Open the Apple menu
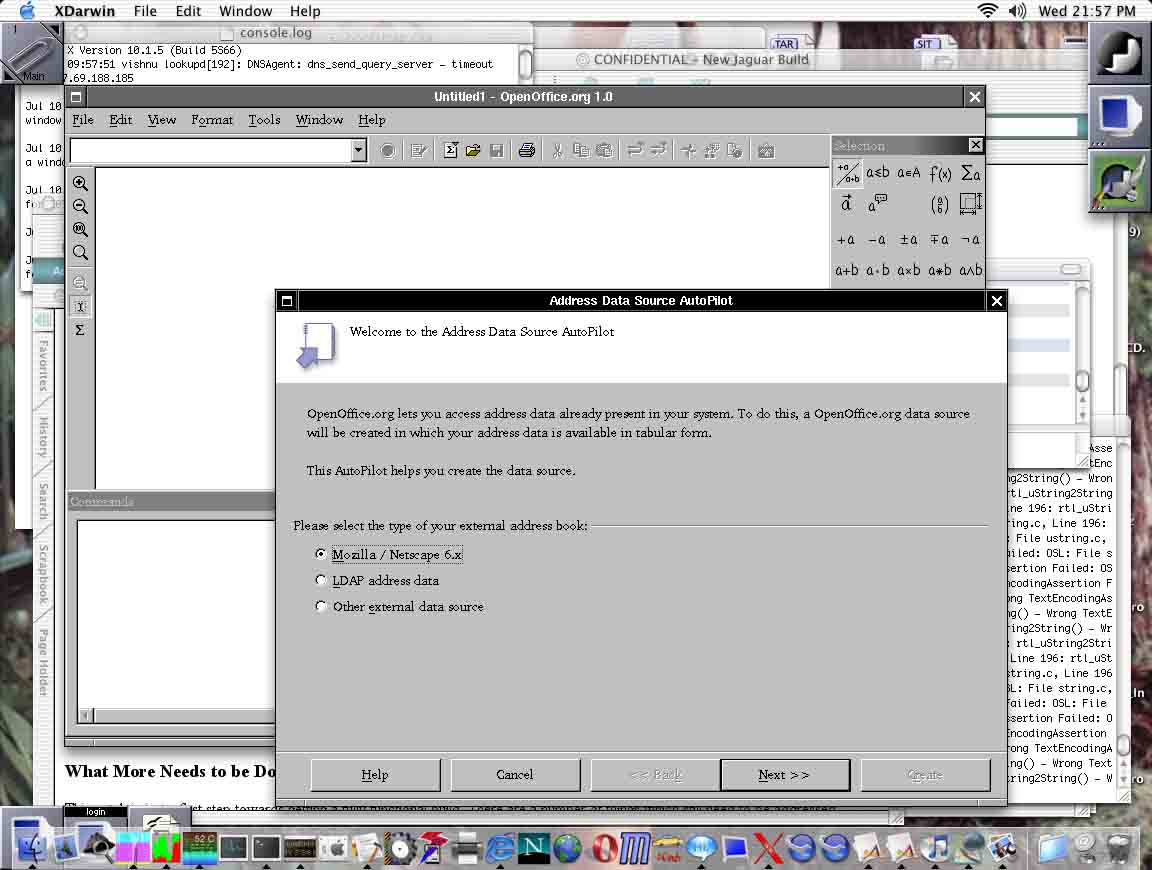Image resolution: width=1152 pixels, height=870 pixels. [27, 11]
